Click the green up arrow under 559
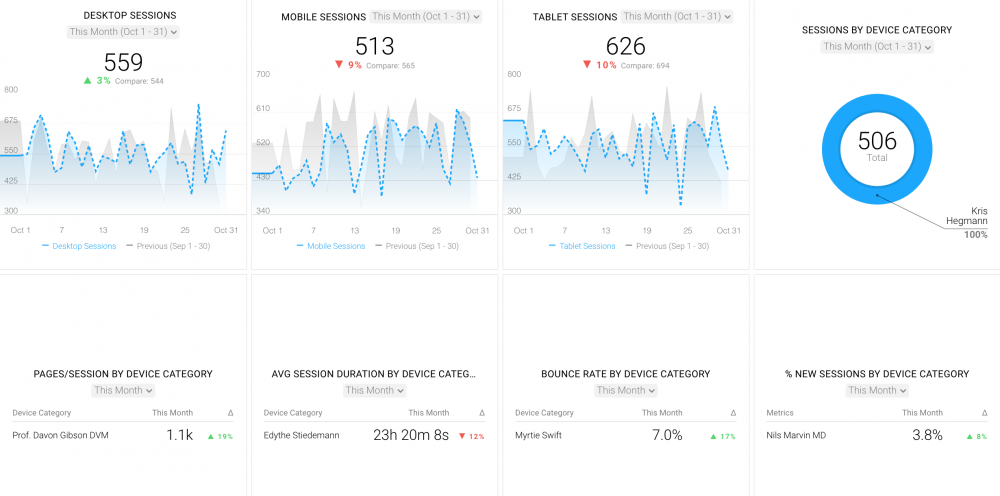 [x=87, y=80]
